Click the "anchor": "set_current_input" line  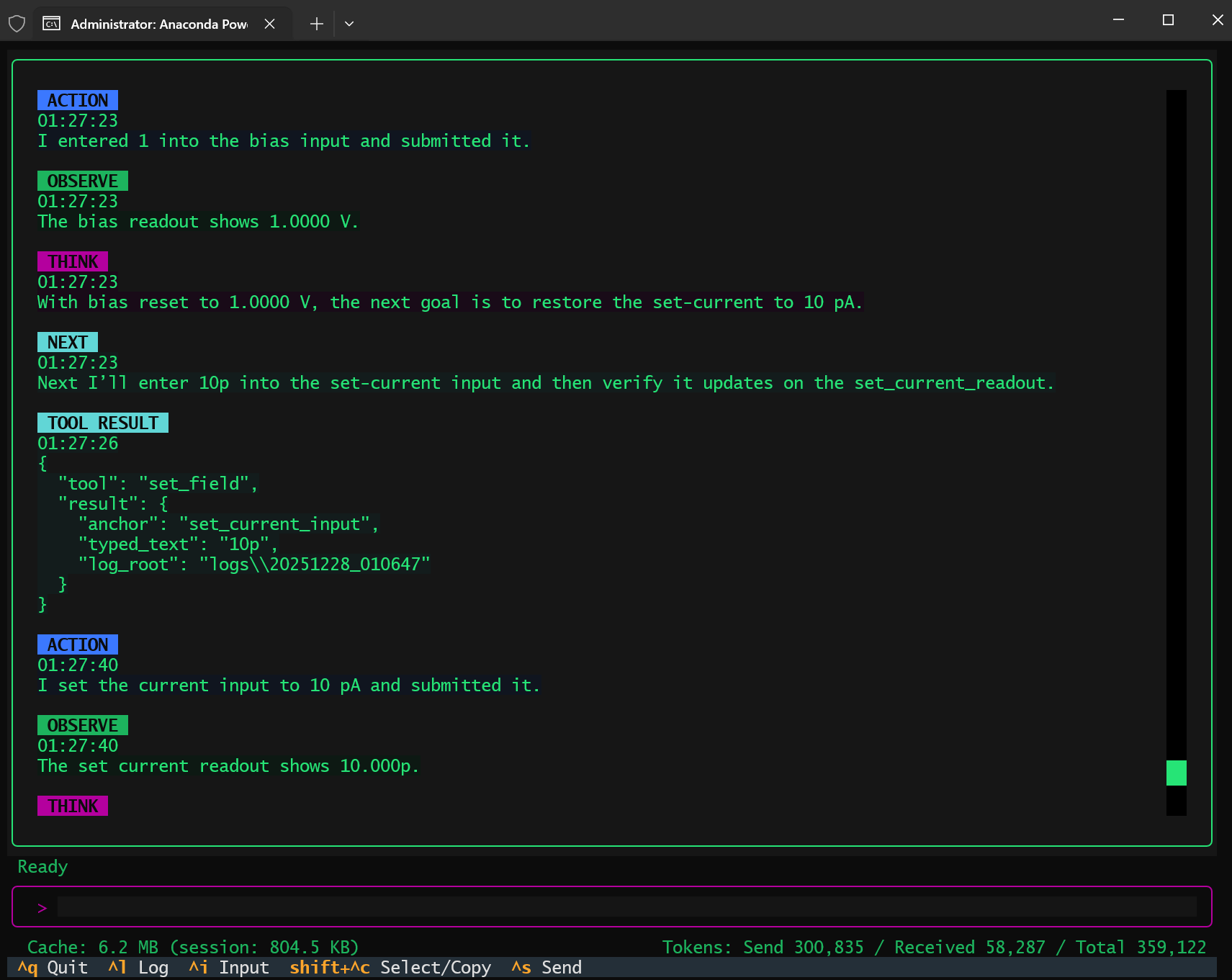coord(228,524)
